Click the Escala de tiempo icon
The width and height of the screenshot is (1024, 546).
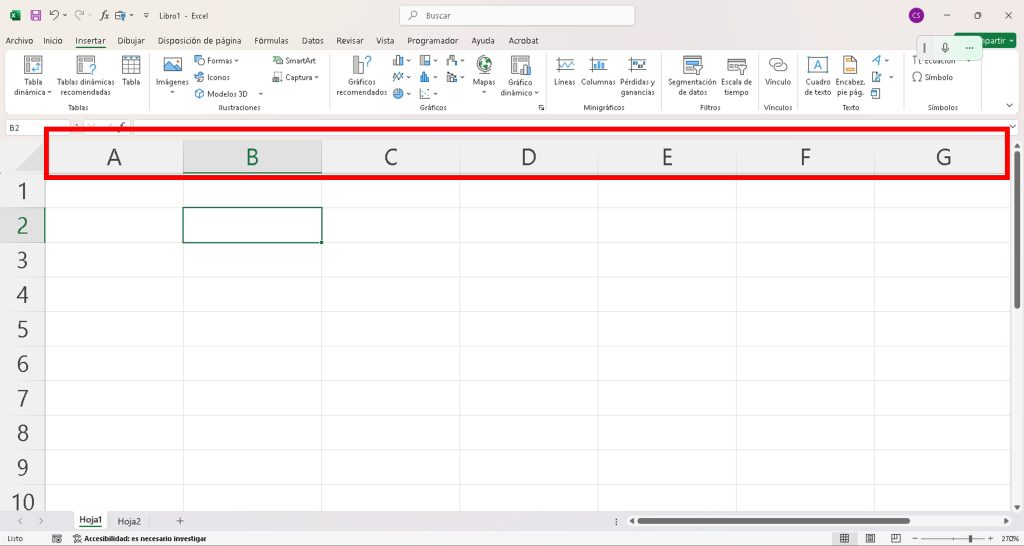click(x=736, y=74)
